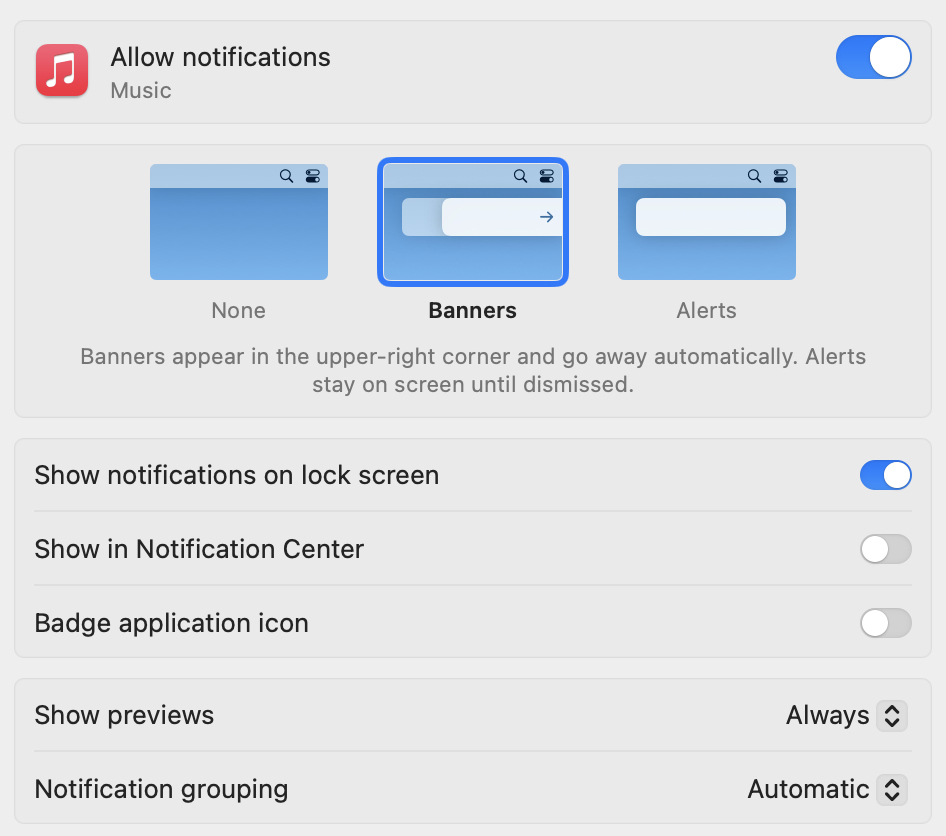Turn off Allow notifications switch
The height and width of the screenshot is (836, 946).
tap(873, 57)
